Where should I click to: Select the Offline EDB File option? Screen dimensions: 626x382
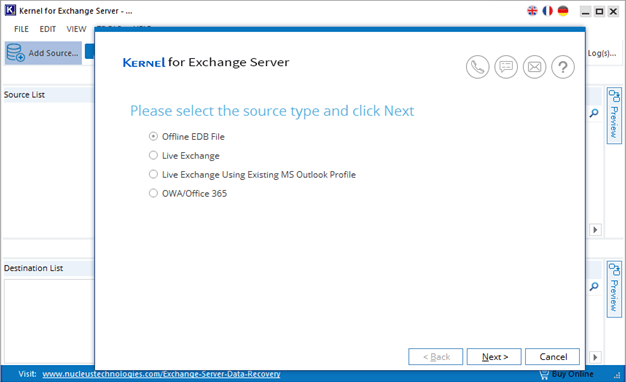(x=186, y=137)
